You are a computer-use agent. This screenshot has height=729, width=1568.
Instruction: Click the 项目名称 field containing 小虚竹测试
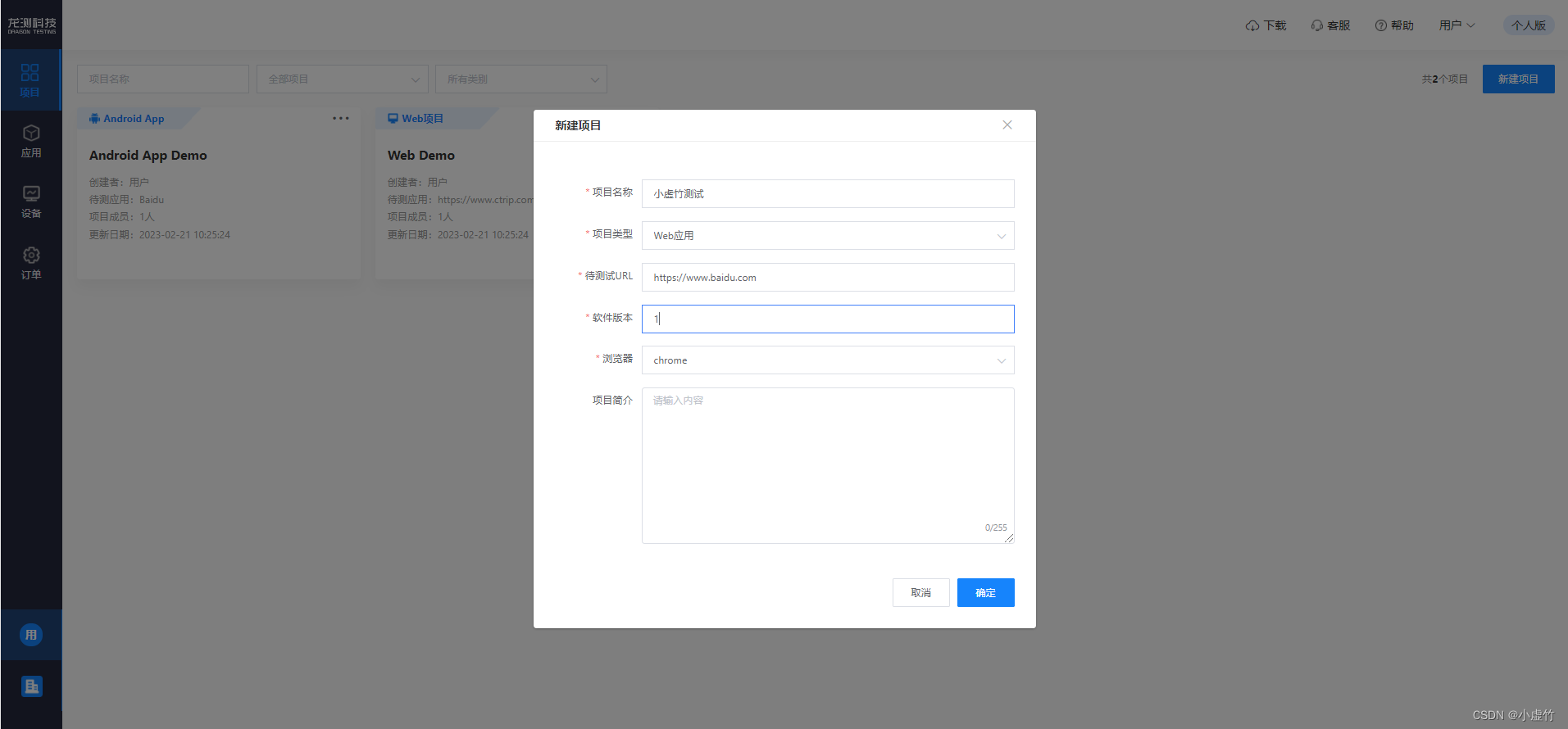pyautogui.click(x=828, y=194)
